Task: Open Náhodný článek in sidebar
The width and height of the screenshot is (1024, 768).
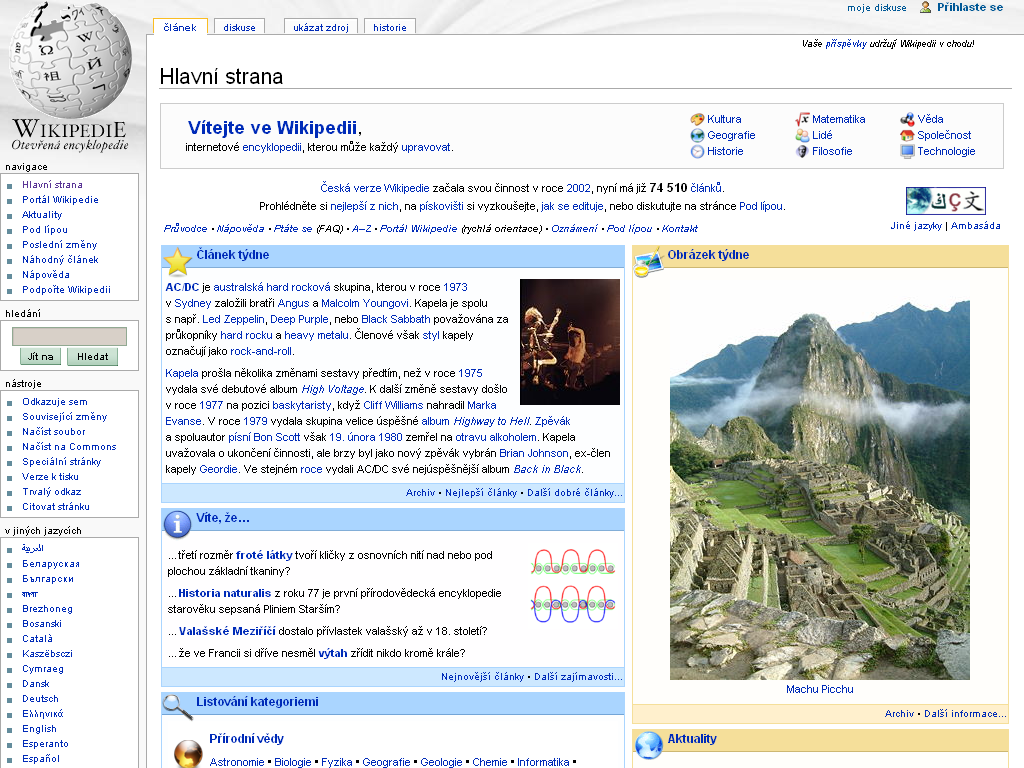Action: coord(60,260)
